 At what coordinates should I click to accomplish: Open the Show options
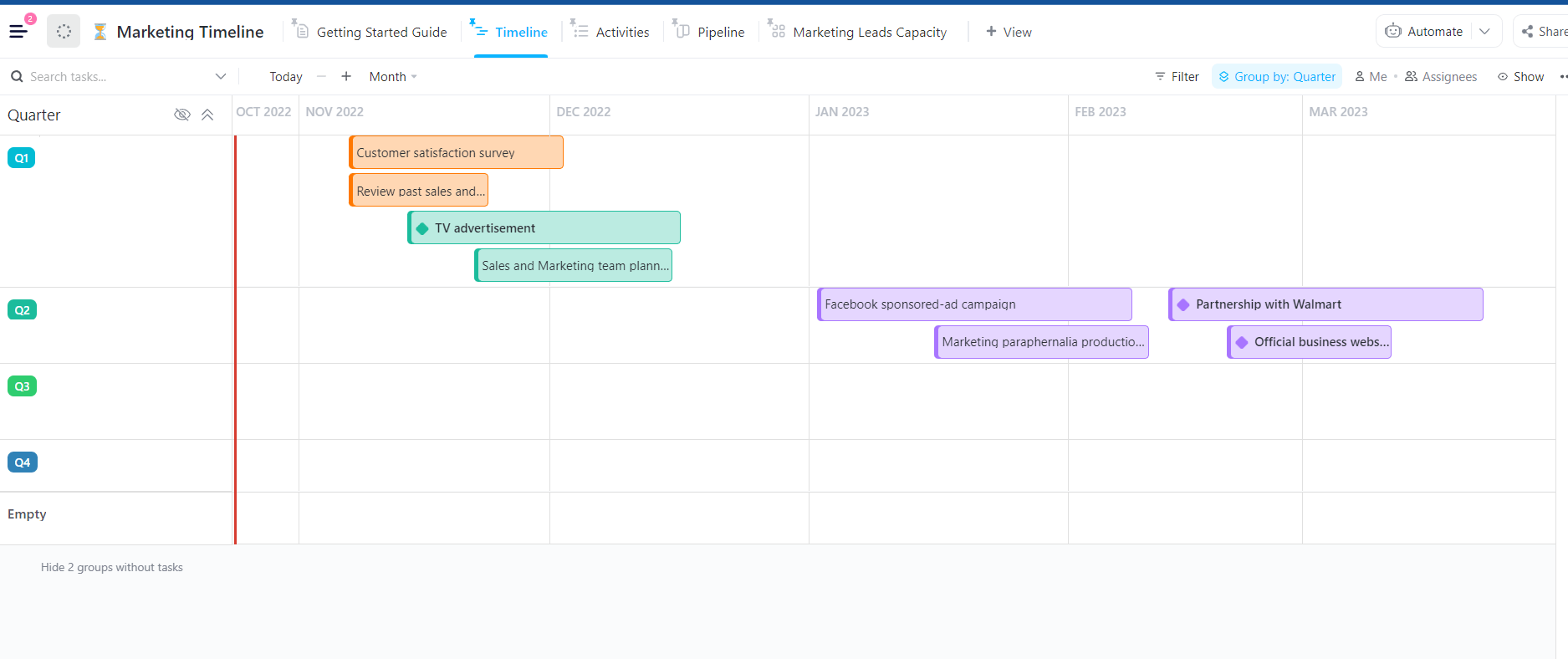click(x=1521, y=76)
